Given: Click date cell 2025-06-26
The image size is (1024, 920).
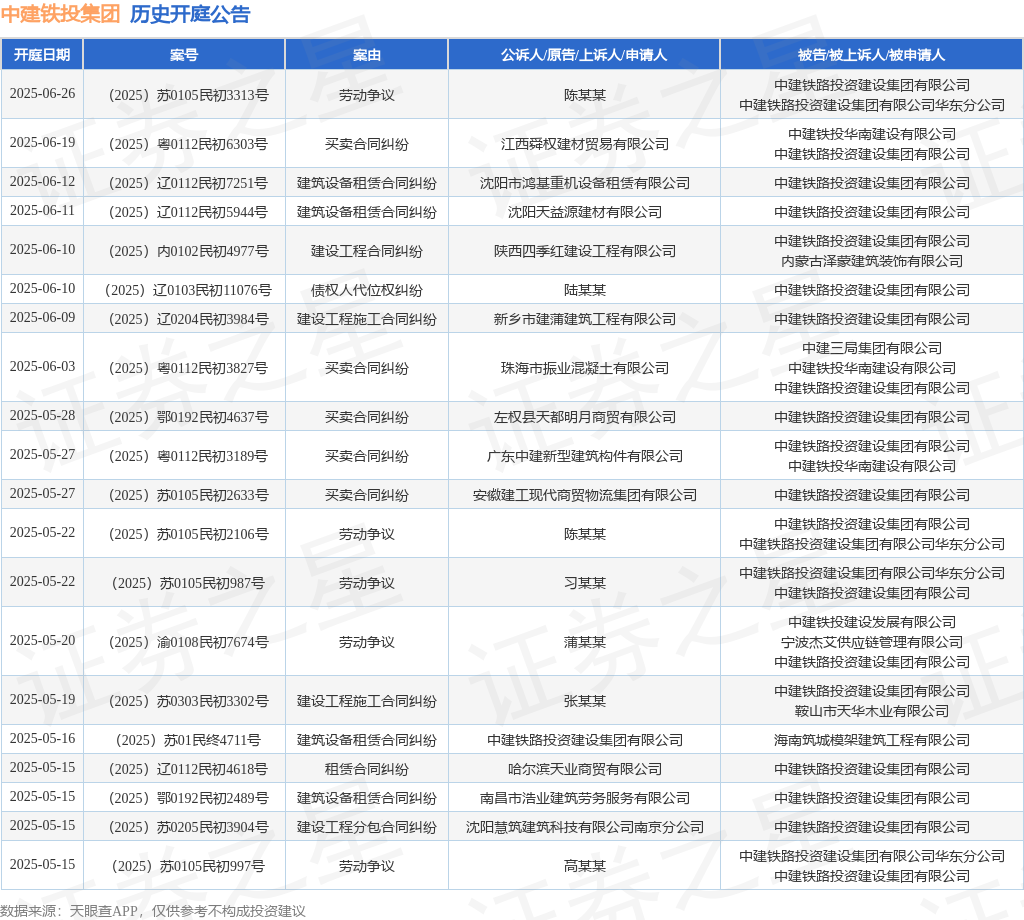Looking at the screenshot, I should pyautogui.click(x=42, y=93).
